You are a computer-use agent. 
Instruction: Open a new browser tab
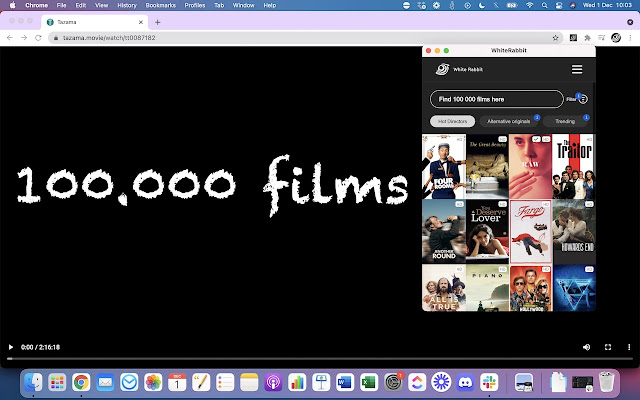pos(157,22)
